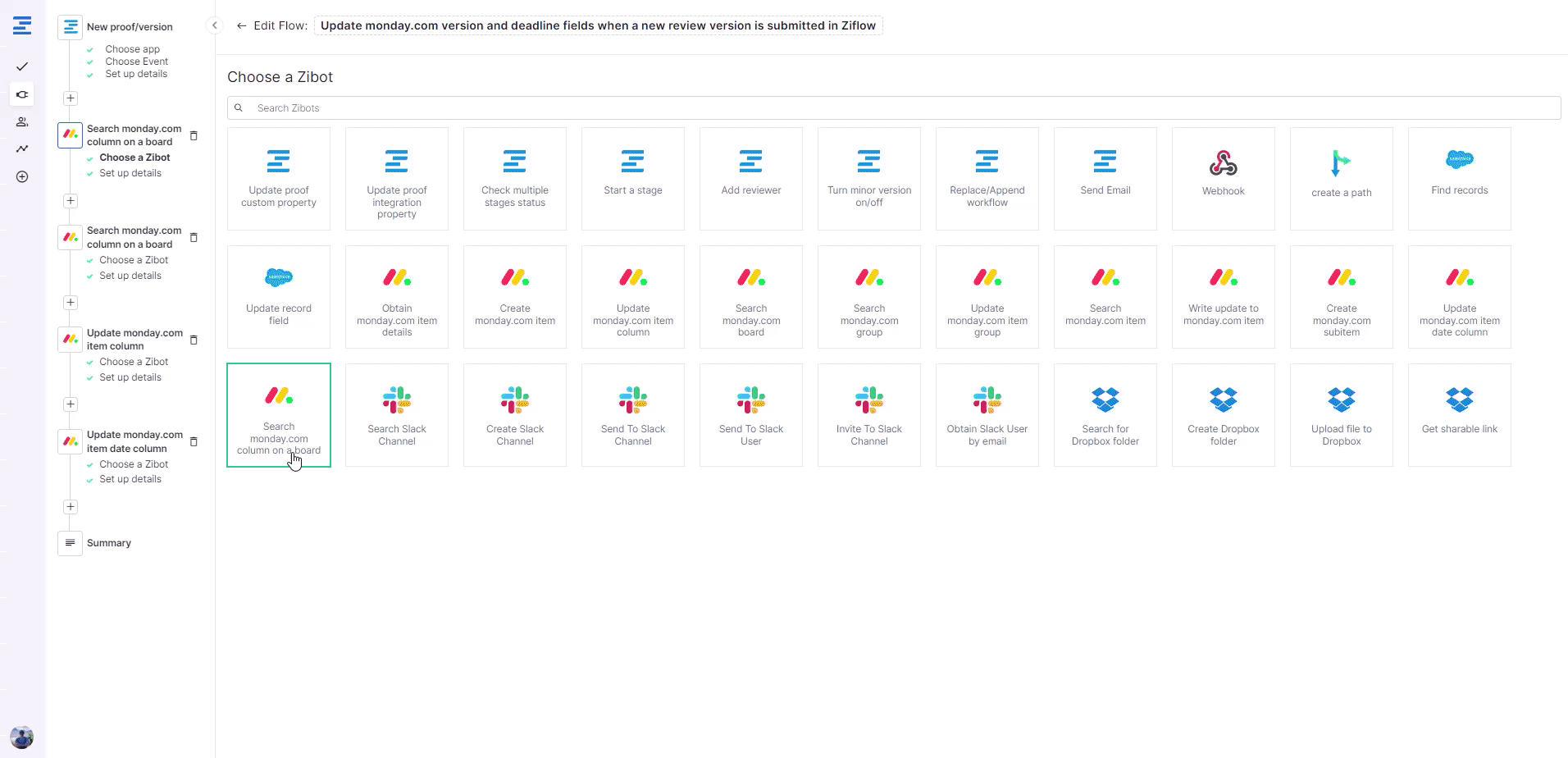This screenshot has width=1568, height=758.
Task: Add a step above the Summary section
Action: (71, 507)
